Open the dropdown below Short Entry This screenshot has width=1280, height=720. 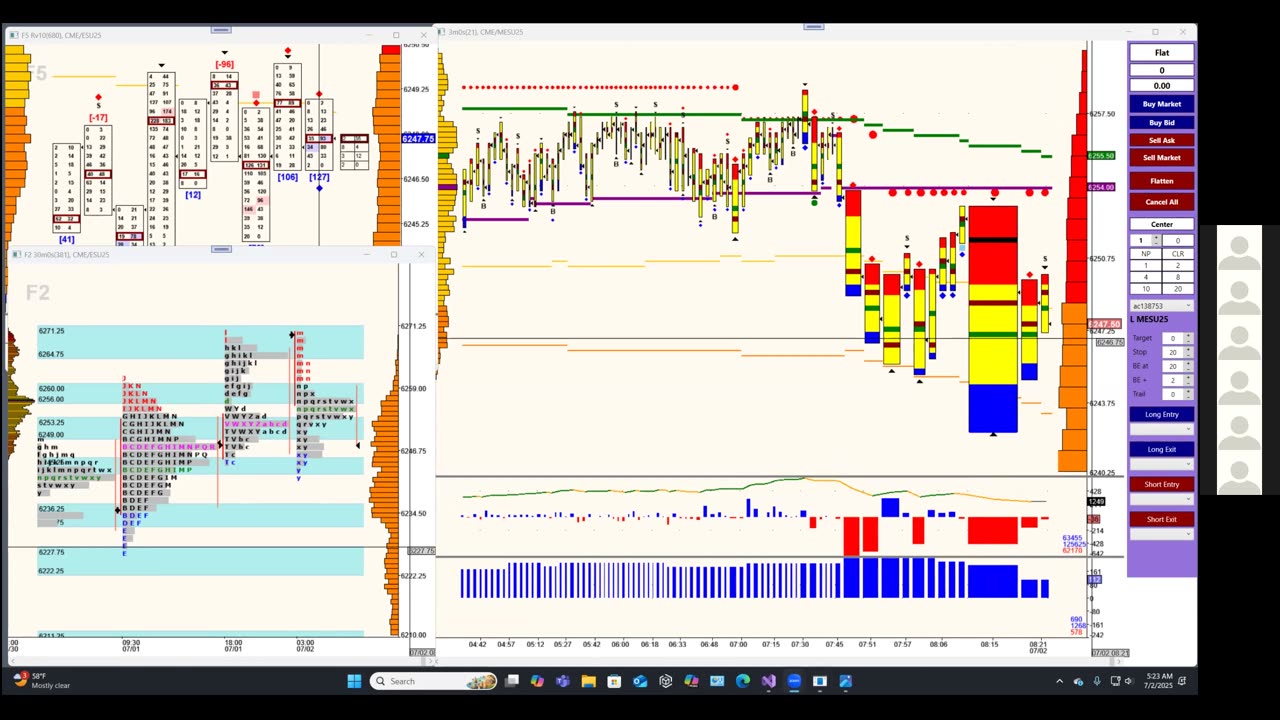(x=1162, y=499)
